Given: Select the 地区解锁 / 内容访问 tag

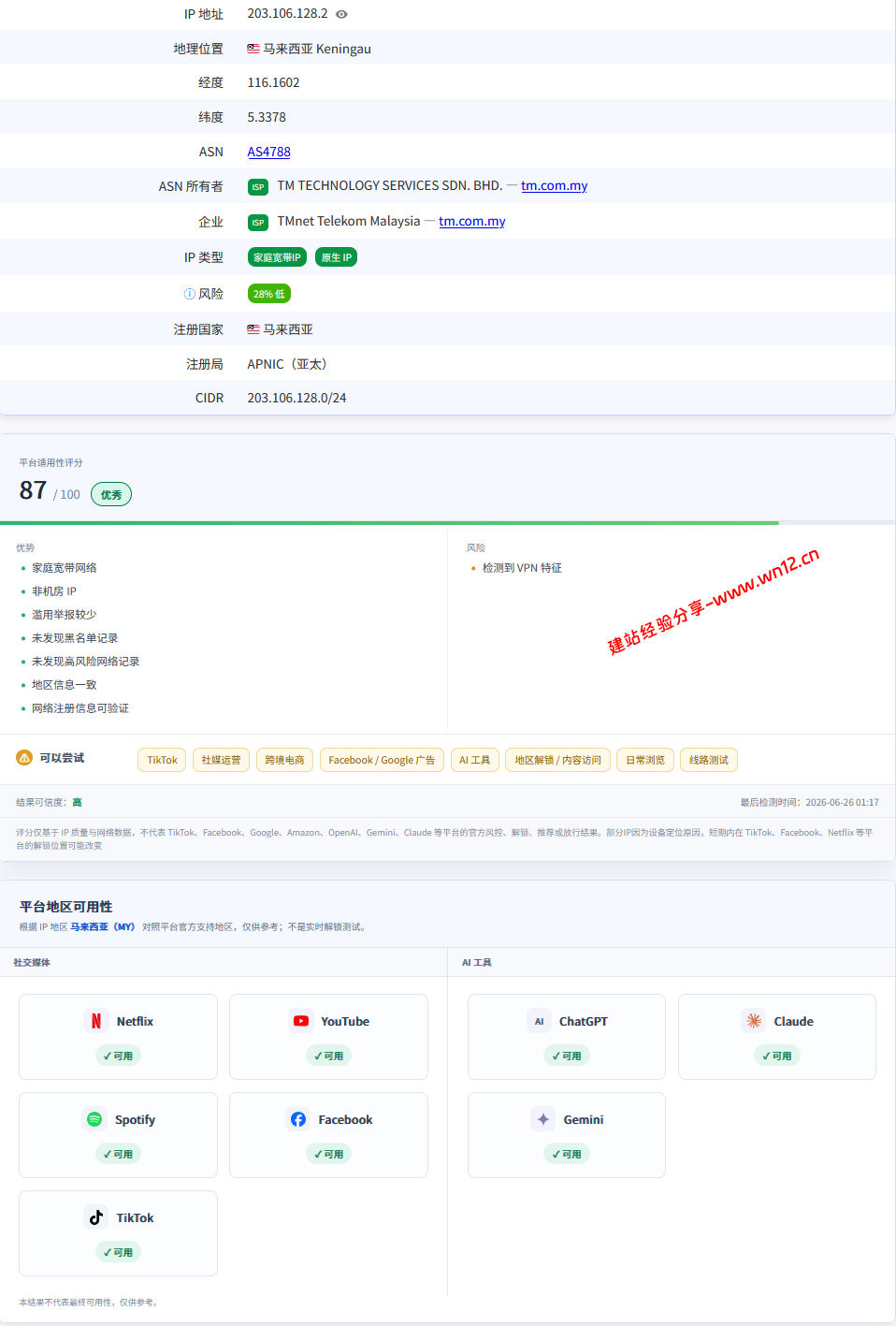Looking at the screenshot, I should pos(557,760).
